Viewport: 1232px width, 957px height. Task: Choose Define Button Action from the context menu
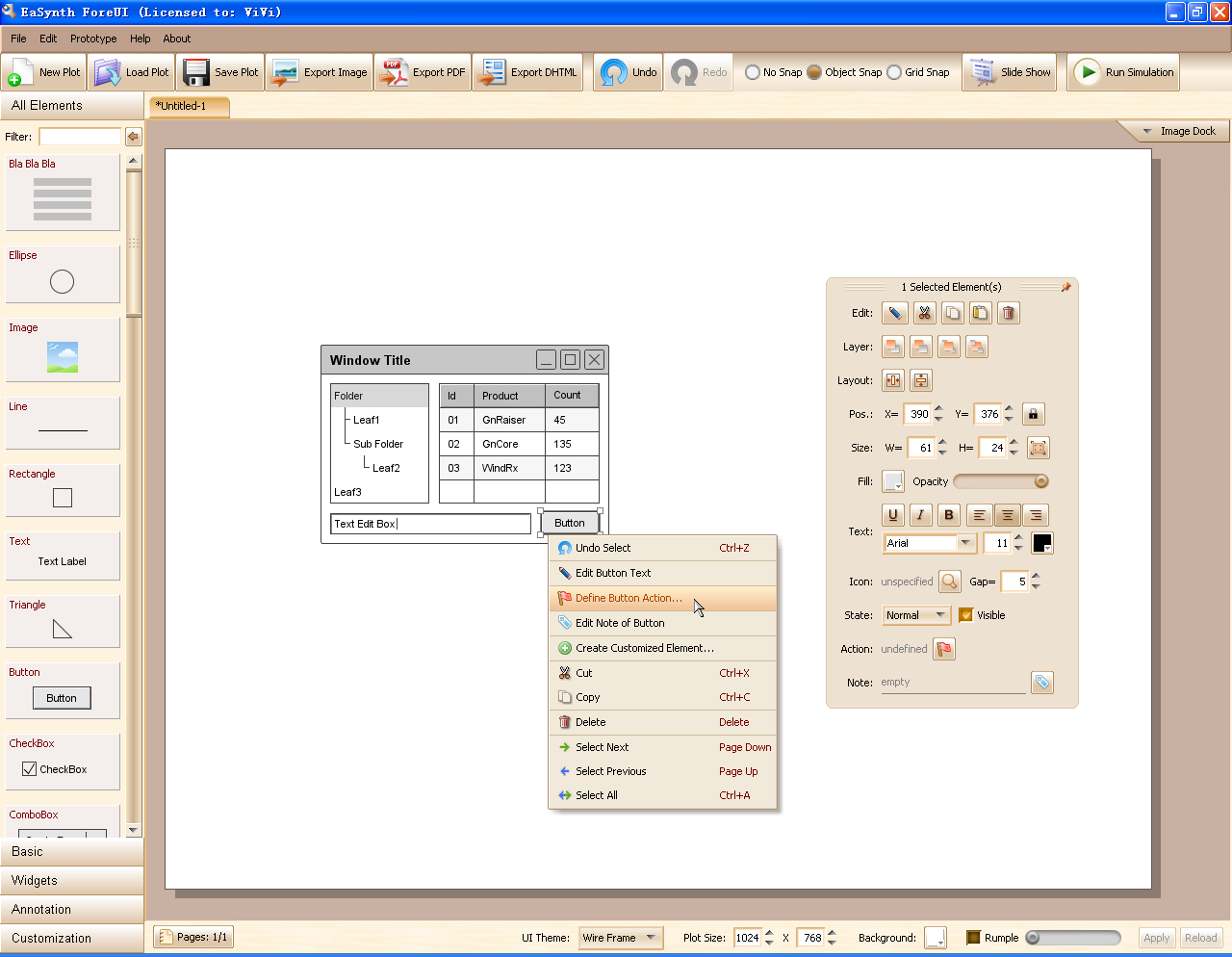[629, 598]
